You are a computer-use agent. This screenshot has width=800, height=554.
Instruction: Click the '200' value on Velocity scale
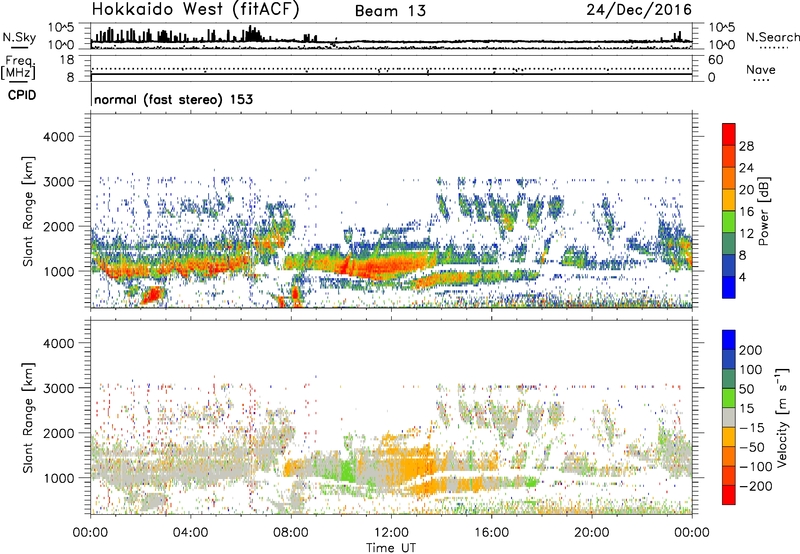coord(751,350)
